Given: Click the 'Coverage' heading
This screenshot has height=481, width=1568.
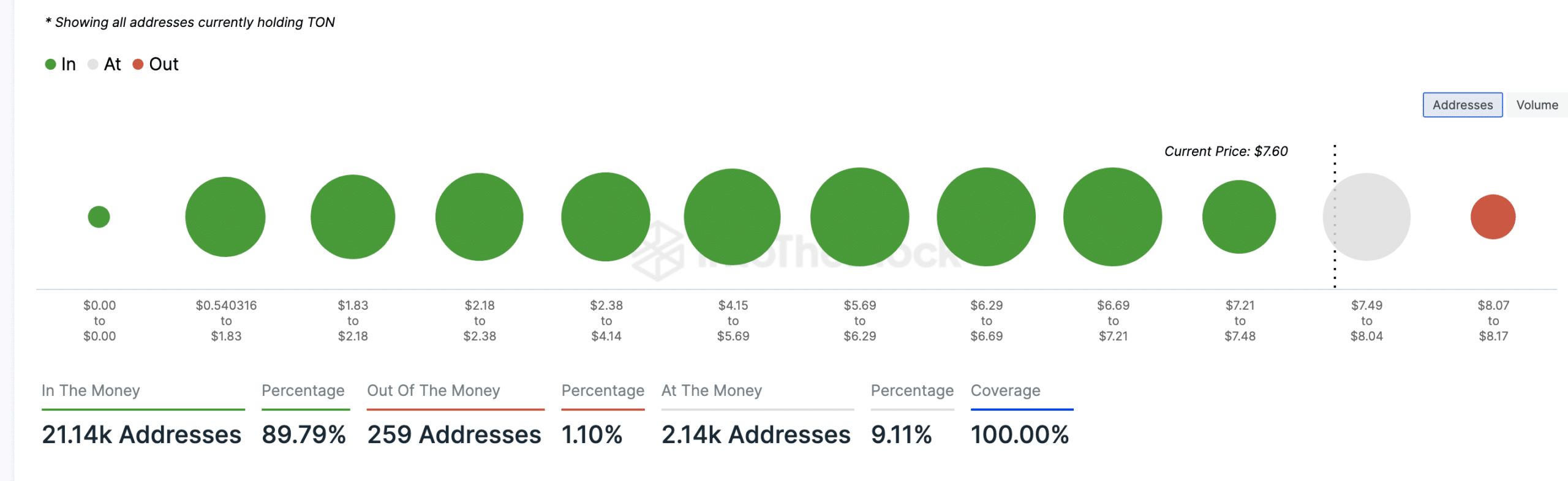Looking at the screenshot, I should [1006, 390].
